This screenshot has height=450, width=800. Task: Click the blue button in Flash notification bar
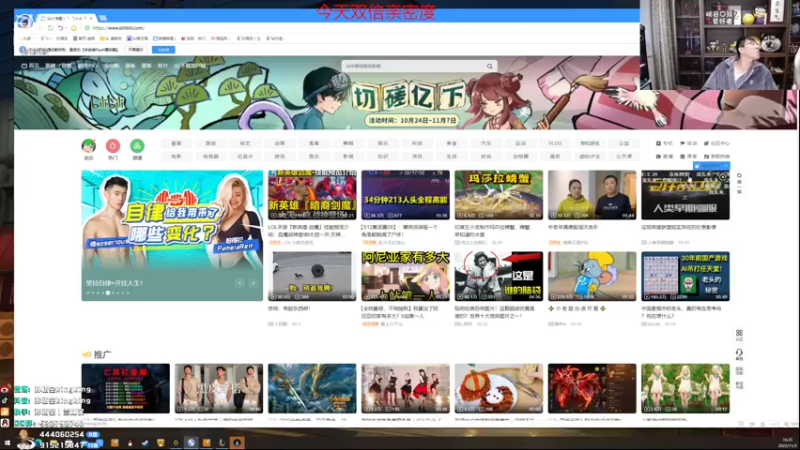[163, 49]
